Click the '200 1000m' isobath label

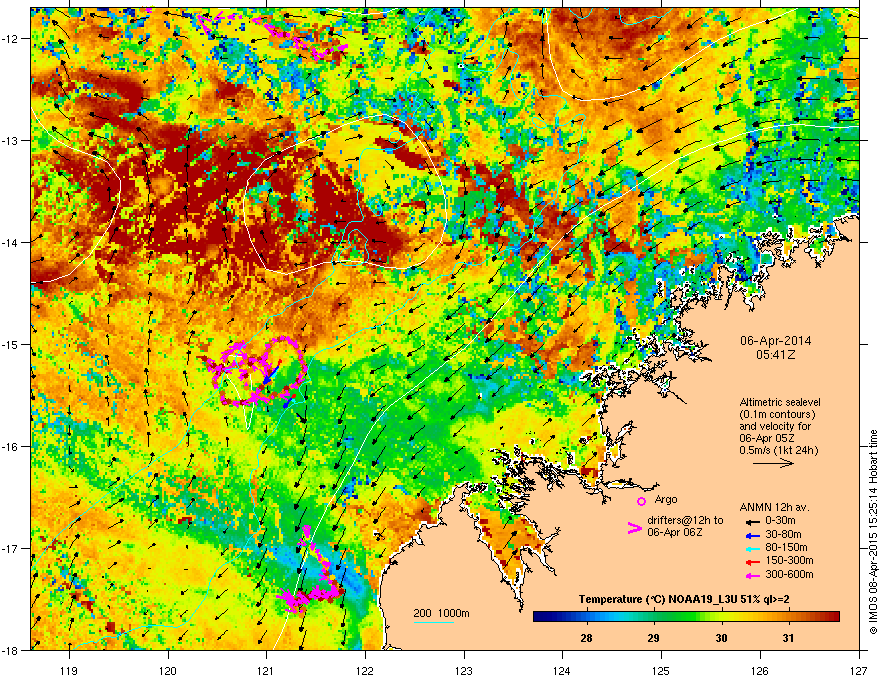point(441,613)
